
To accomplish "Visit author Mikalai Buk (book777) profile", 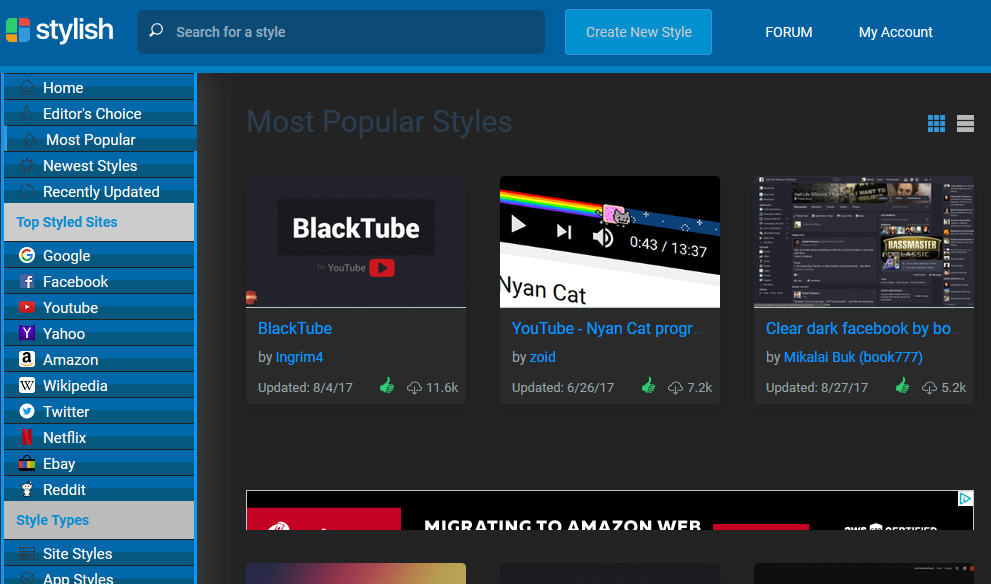I will pos(853,357).
